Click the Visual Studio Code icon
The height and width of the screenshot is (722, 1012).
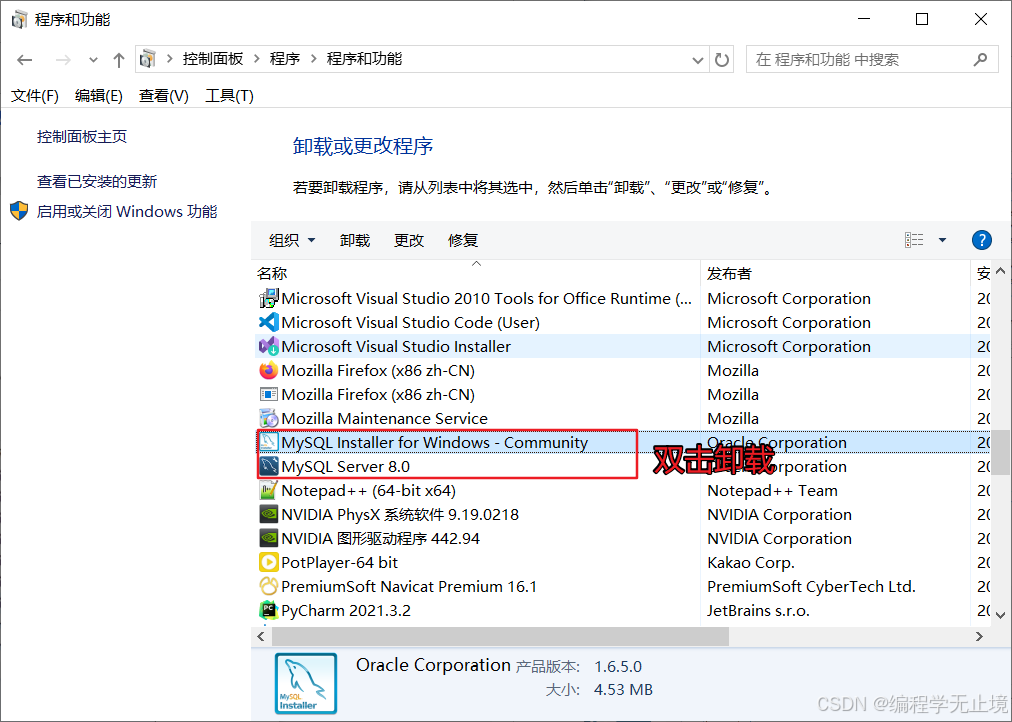(x=268, y=323)
